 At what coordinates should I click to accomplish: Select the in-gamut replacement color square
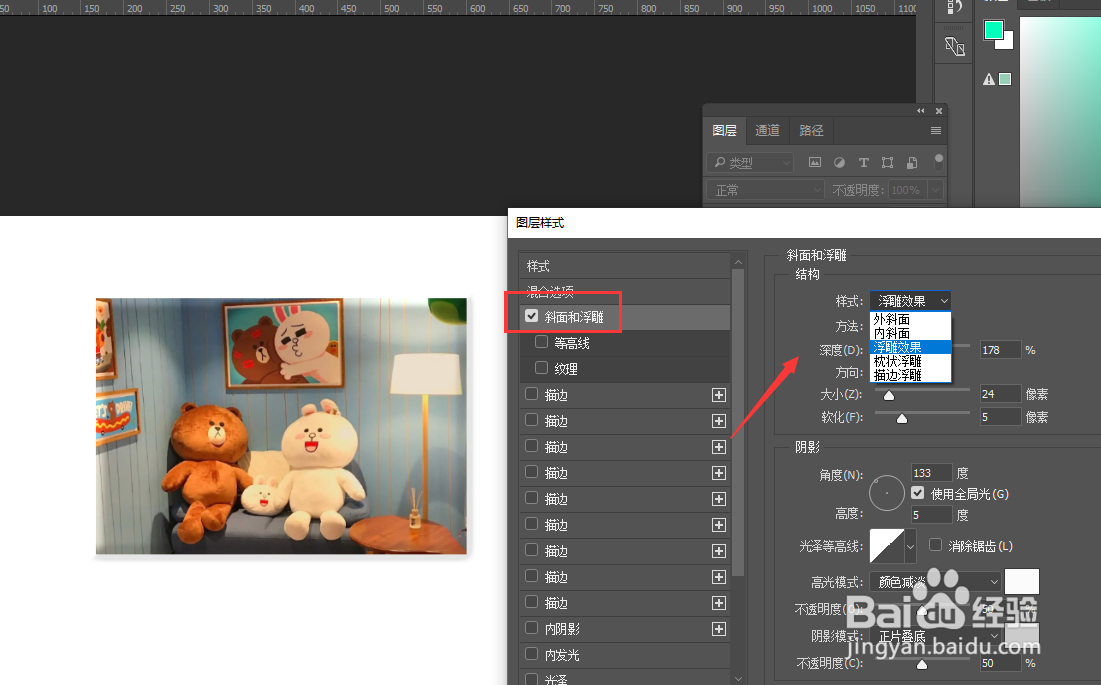(x=1005, y=79)
